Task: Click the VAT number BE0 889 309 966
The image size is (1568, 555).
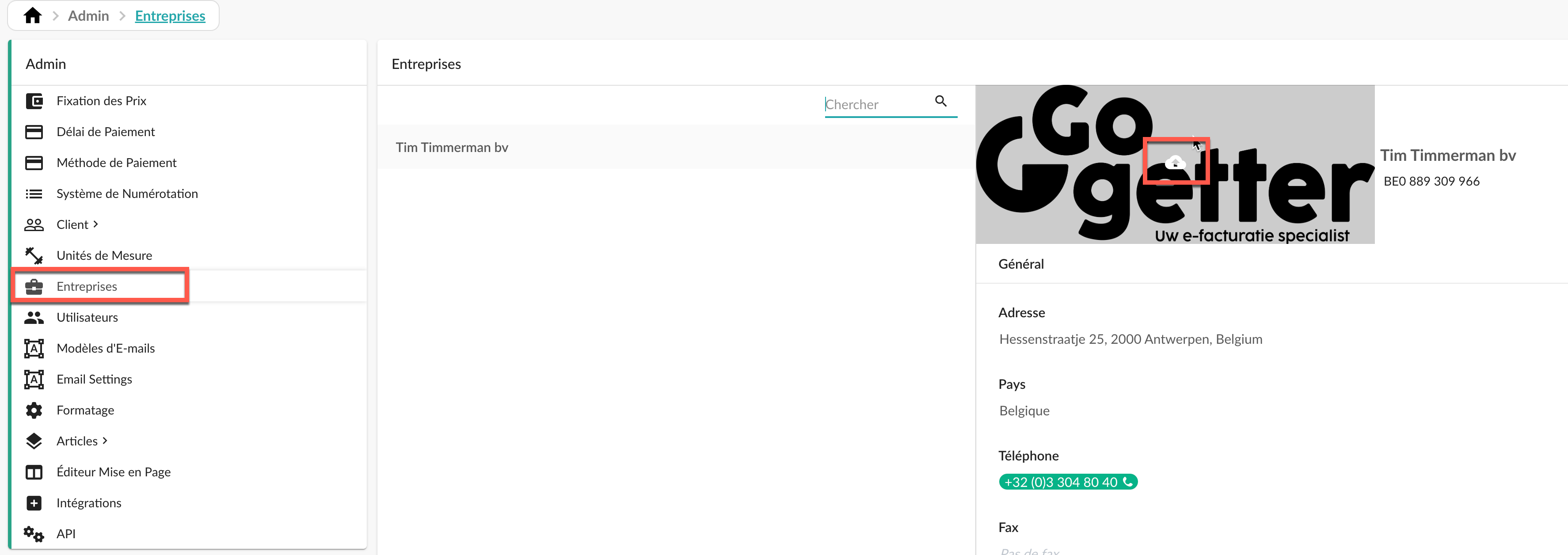Action: tap(1431, 181)
